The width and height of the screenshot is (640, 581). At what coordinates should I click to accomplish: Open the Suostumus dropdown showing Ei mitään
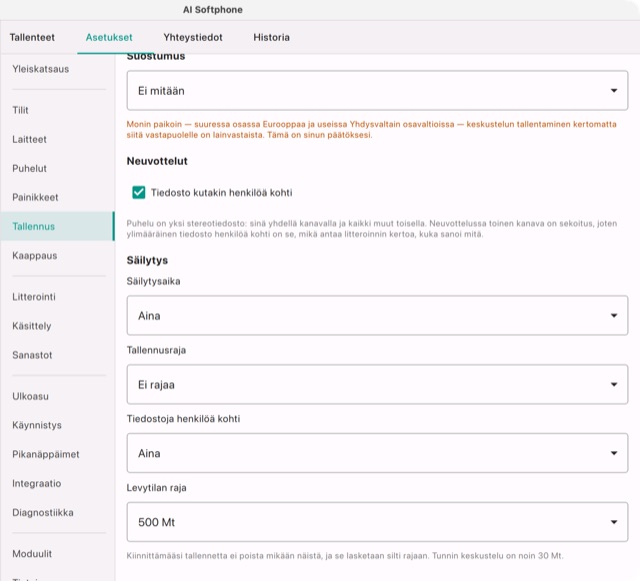(377, 90)
